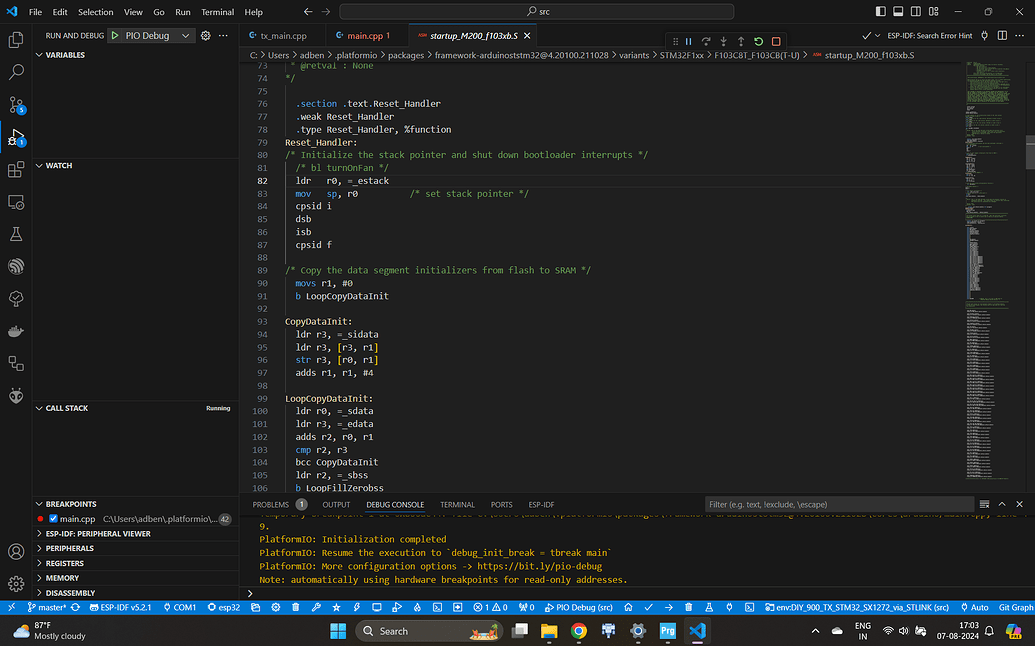This screenshot has width=1035, height=646.
Task: Open errors and warnings count in status bar
Action: (490, 607)
